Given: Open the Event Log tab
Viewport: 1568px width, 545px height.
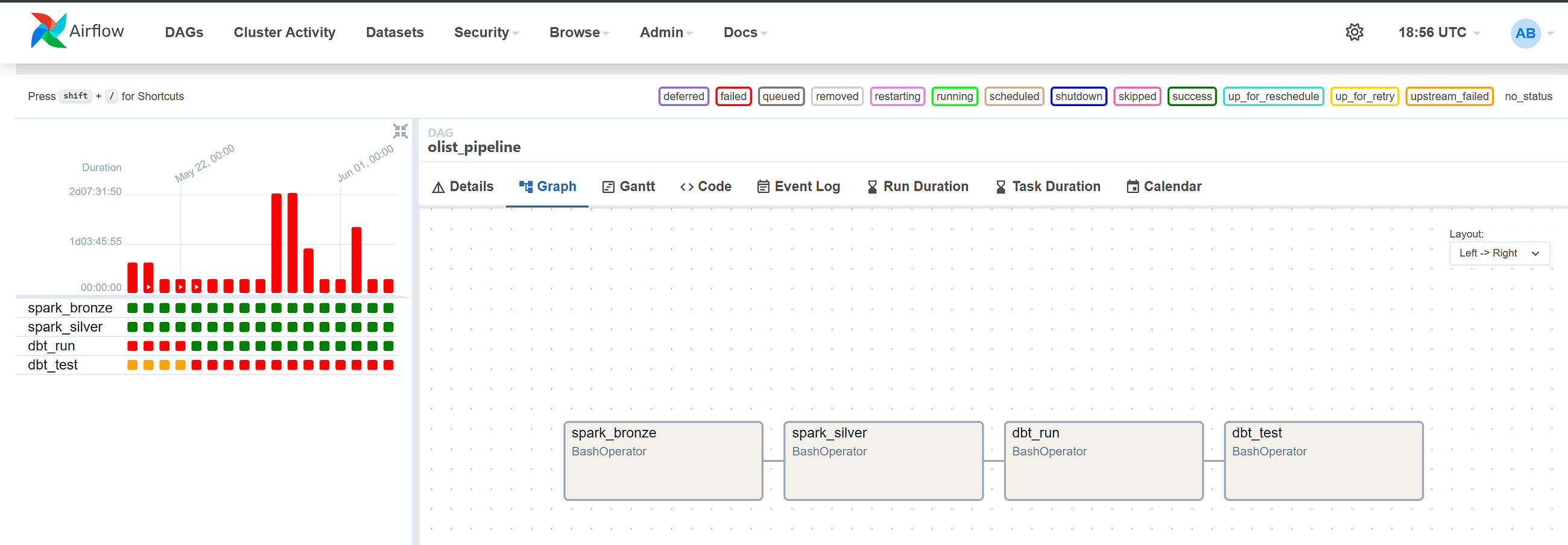Looking at the screenshot, I should (798, 187).
